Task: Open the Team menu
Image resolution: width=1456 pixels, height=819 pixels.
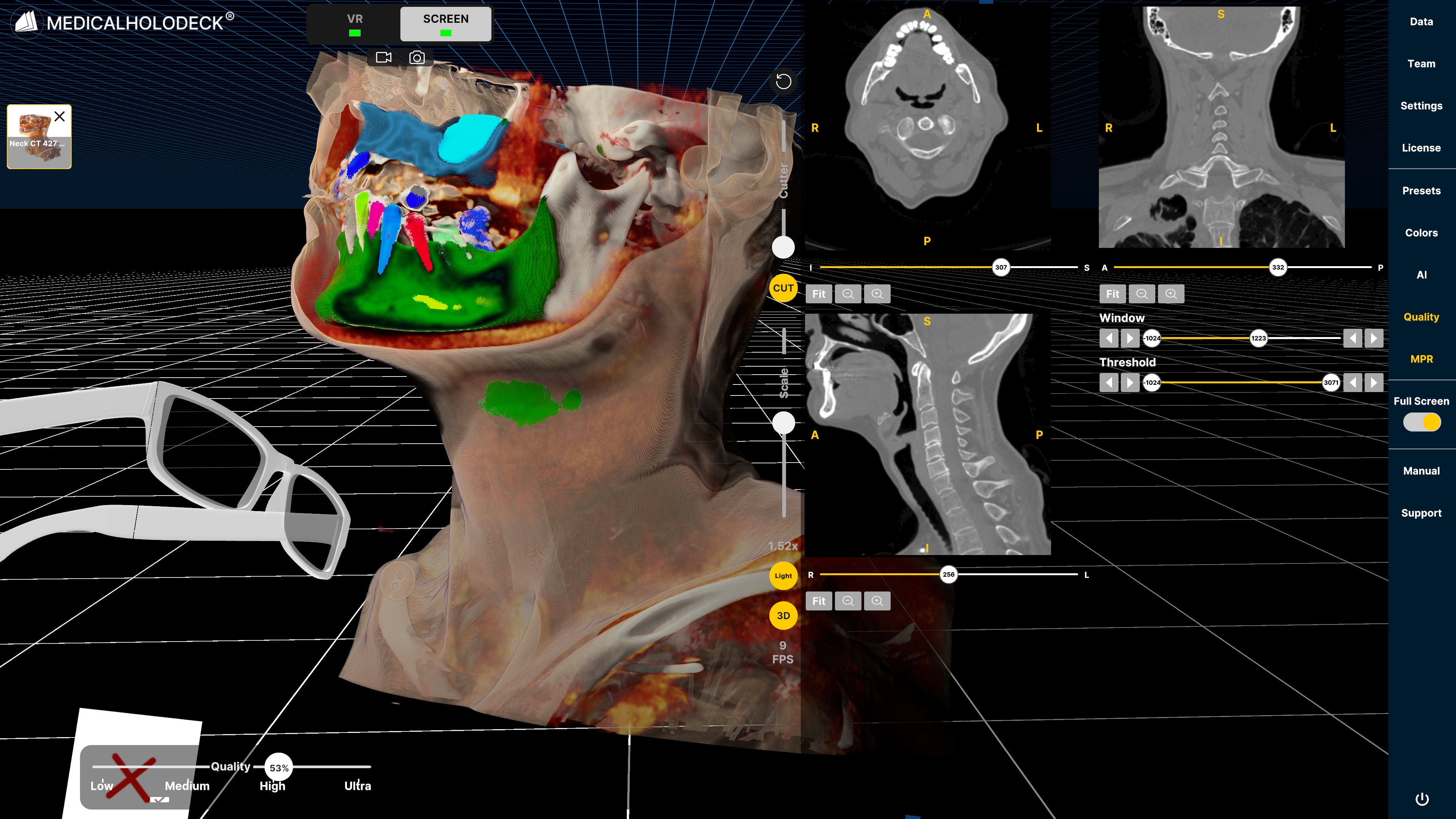Action: coord(1421,64)
